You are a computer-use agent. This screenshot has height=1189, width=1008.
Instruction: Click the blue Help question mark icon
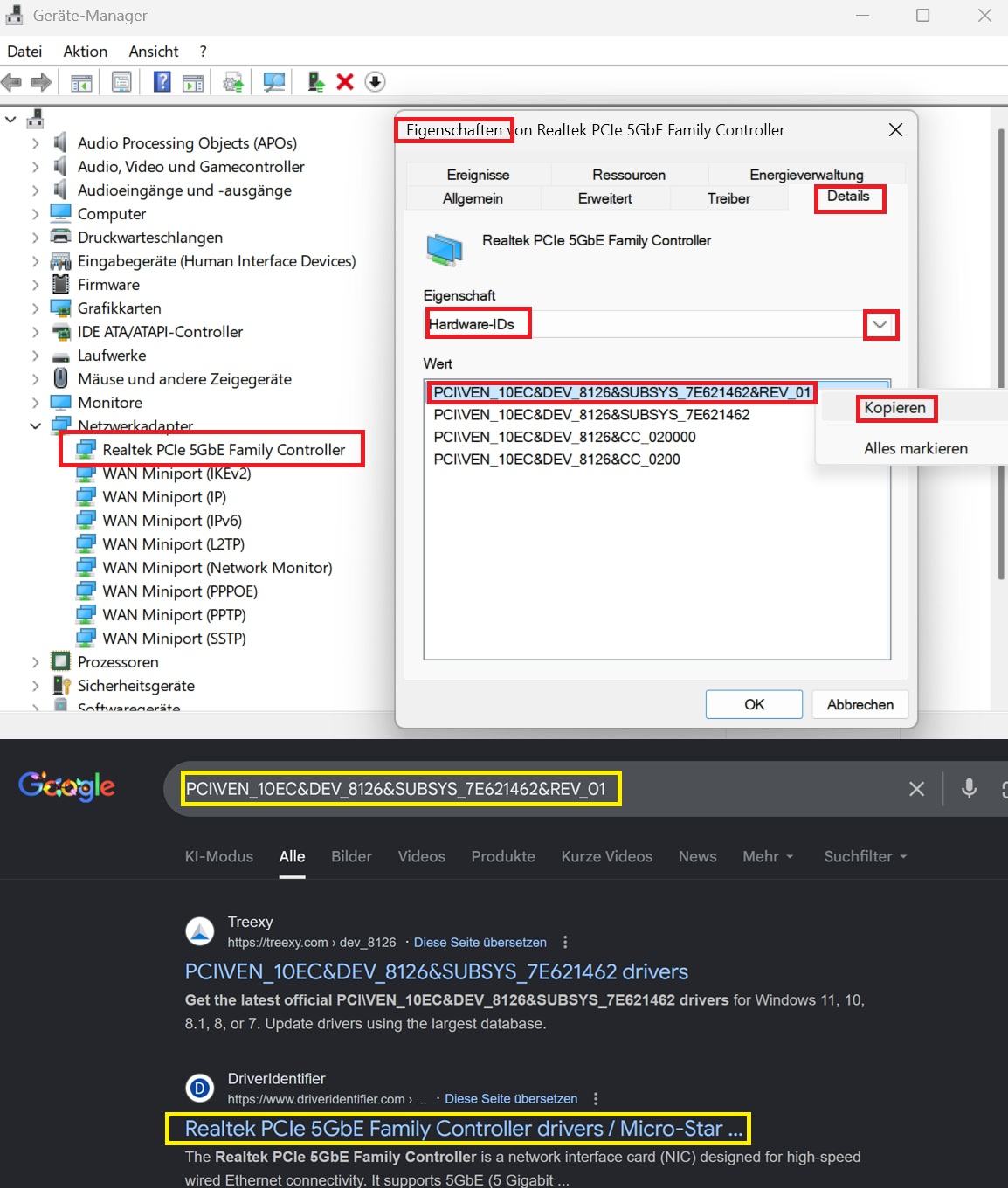(x=162, y=82)
